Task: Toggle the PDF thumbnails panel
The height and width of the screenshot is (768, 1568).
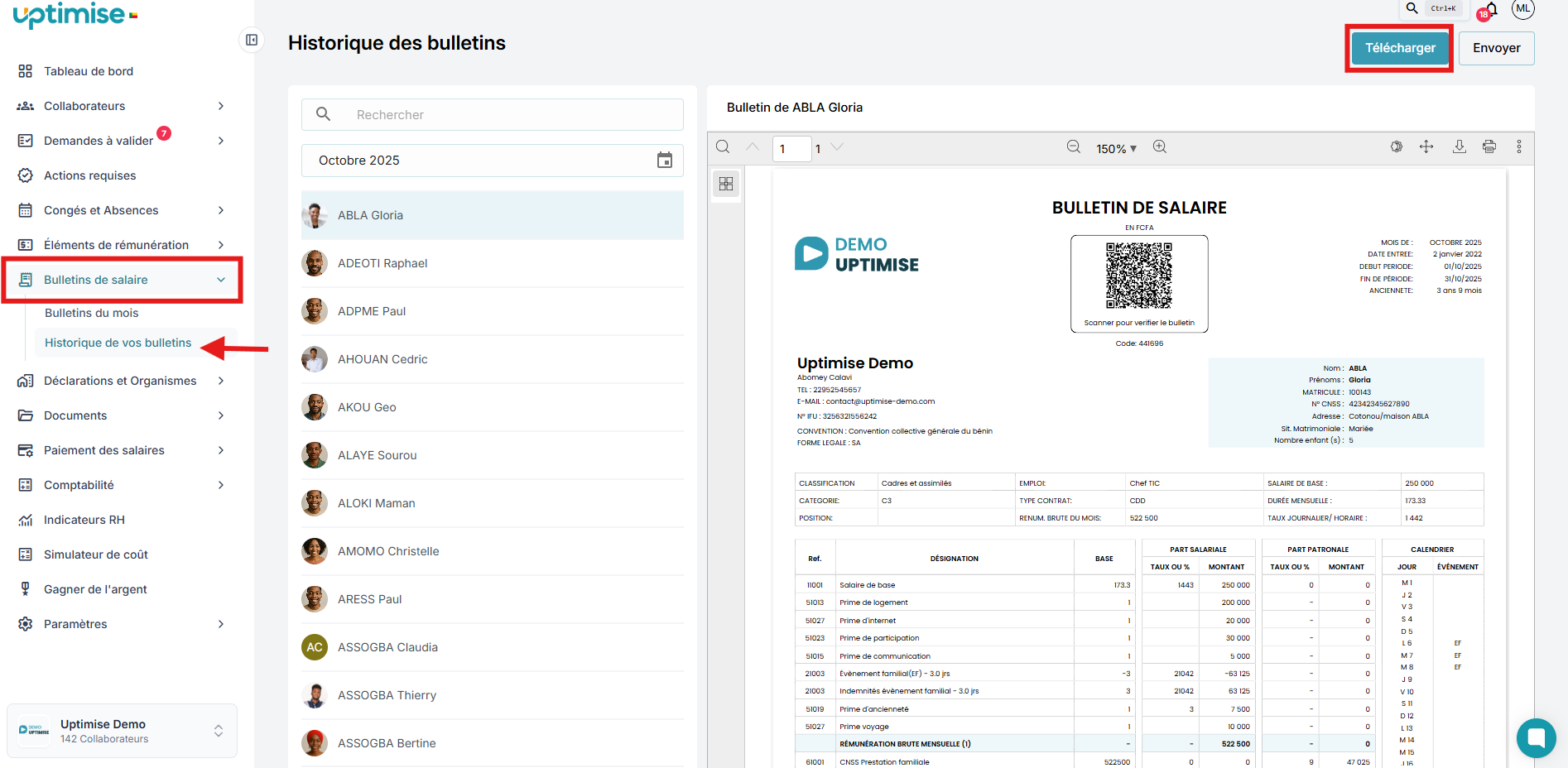Action: 726,184
